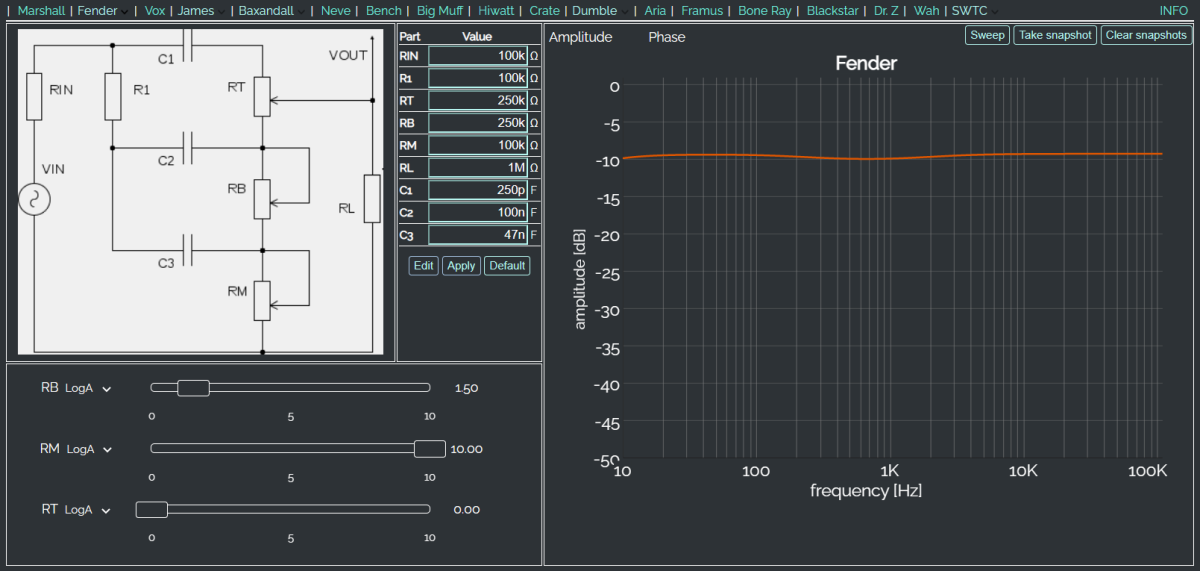Click the RB potentiometer slider handle
The height and width of the screenshot is (571, 1200).
click(x=193, y=388)
